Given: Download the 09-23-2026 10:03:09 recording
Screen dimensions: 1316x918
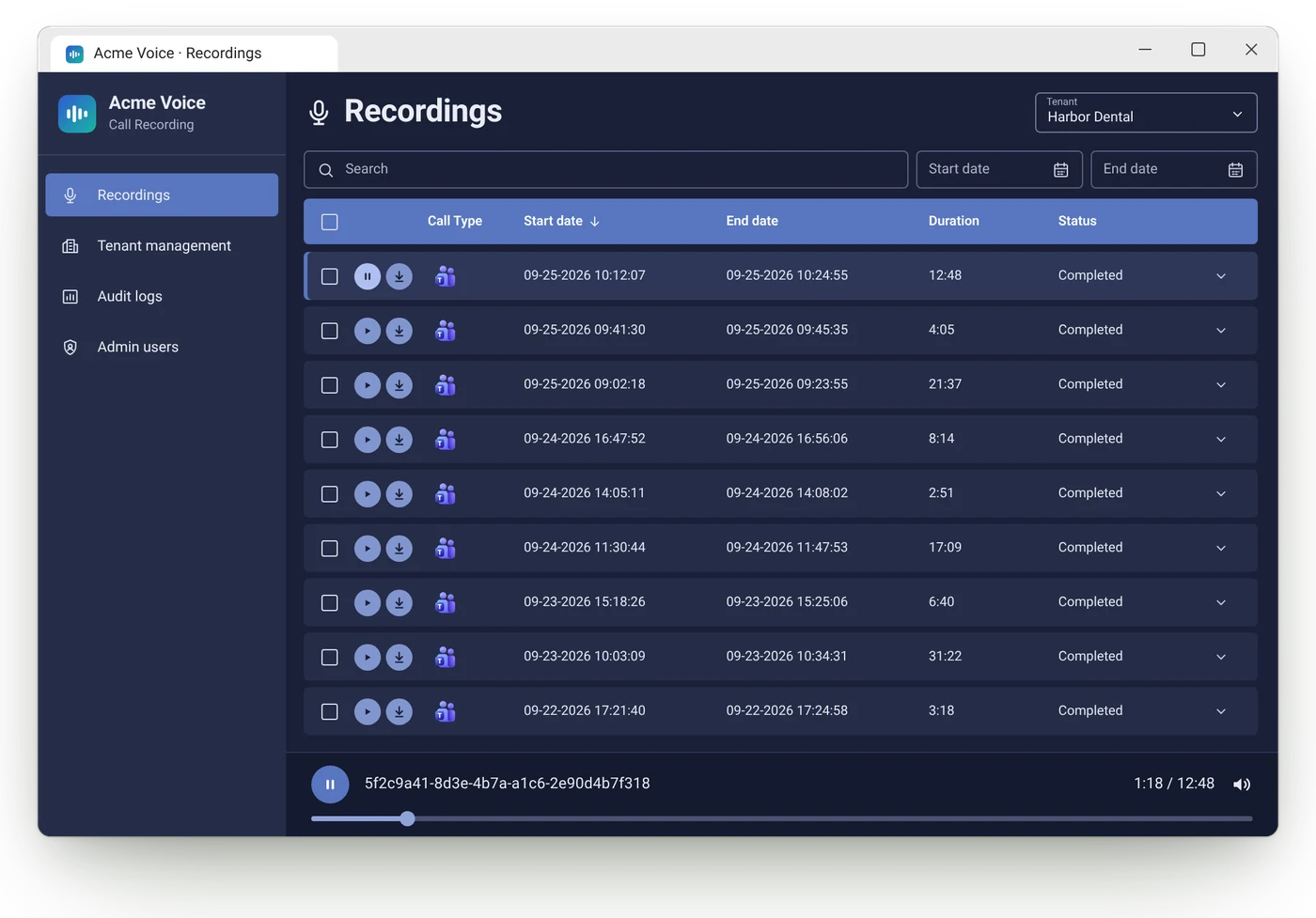Looking at the screenshot, I should point(399,658).
